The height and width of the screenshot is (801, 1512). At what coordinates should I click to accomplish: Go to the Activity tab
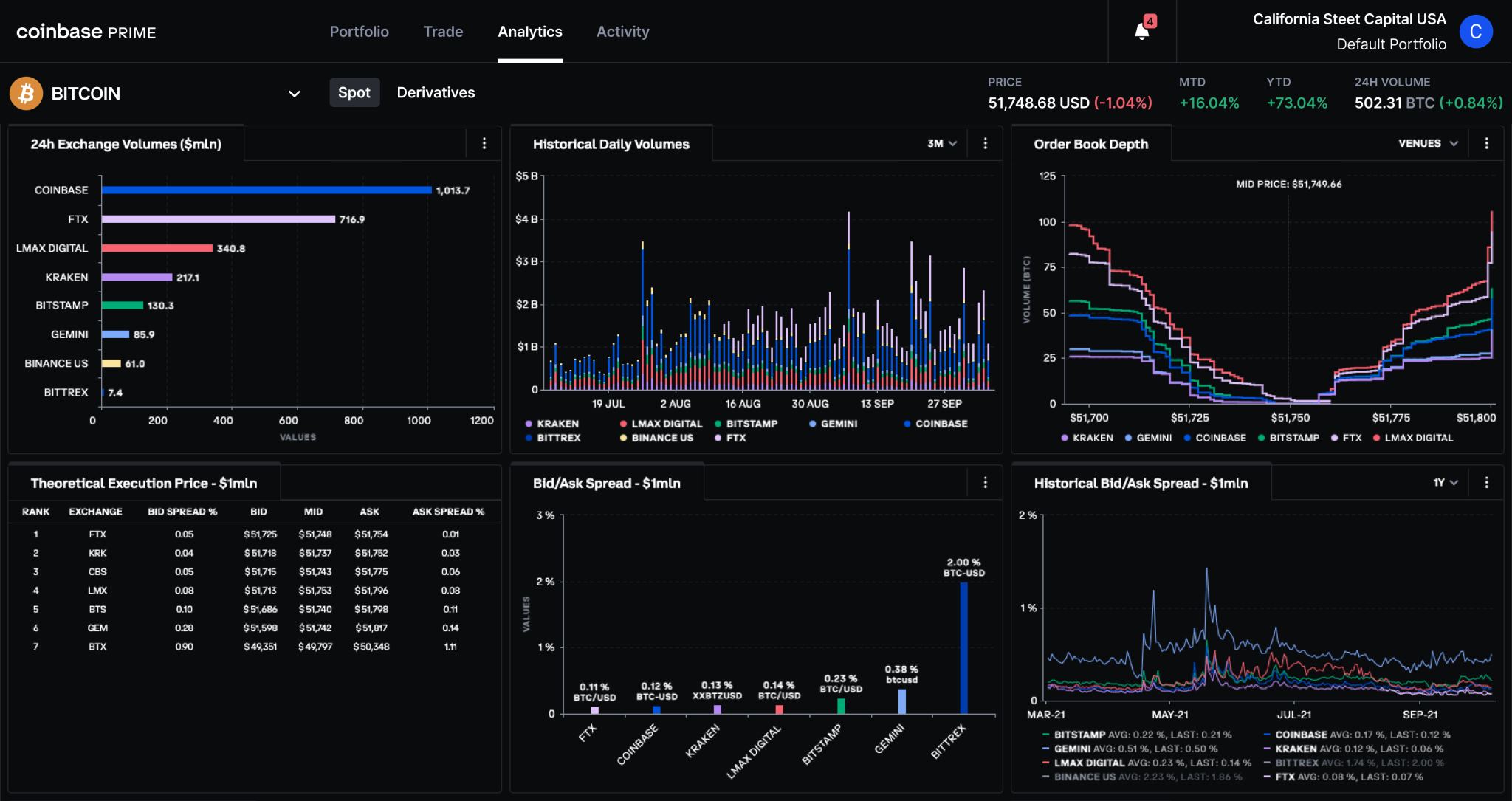tap(623, 32)
